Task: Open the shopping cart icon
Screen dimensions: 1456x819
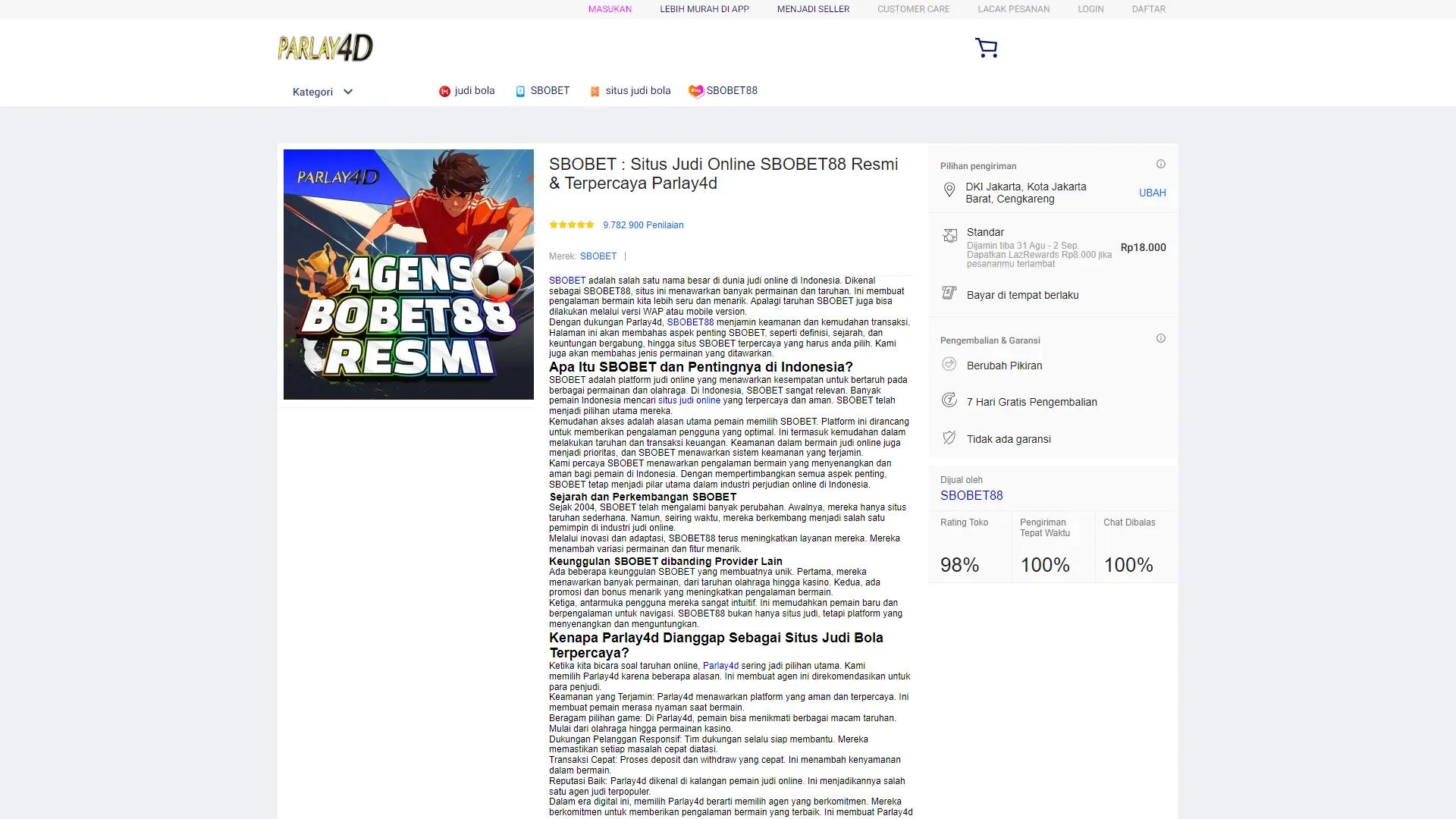Action: tap(987, 47)
